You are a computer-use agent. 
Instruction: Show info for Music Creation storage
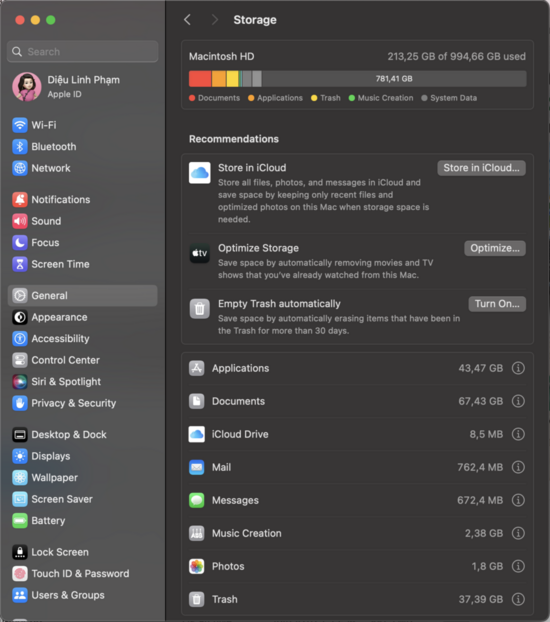pyautogui.click(x=518, y=533)
